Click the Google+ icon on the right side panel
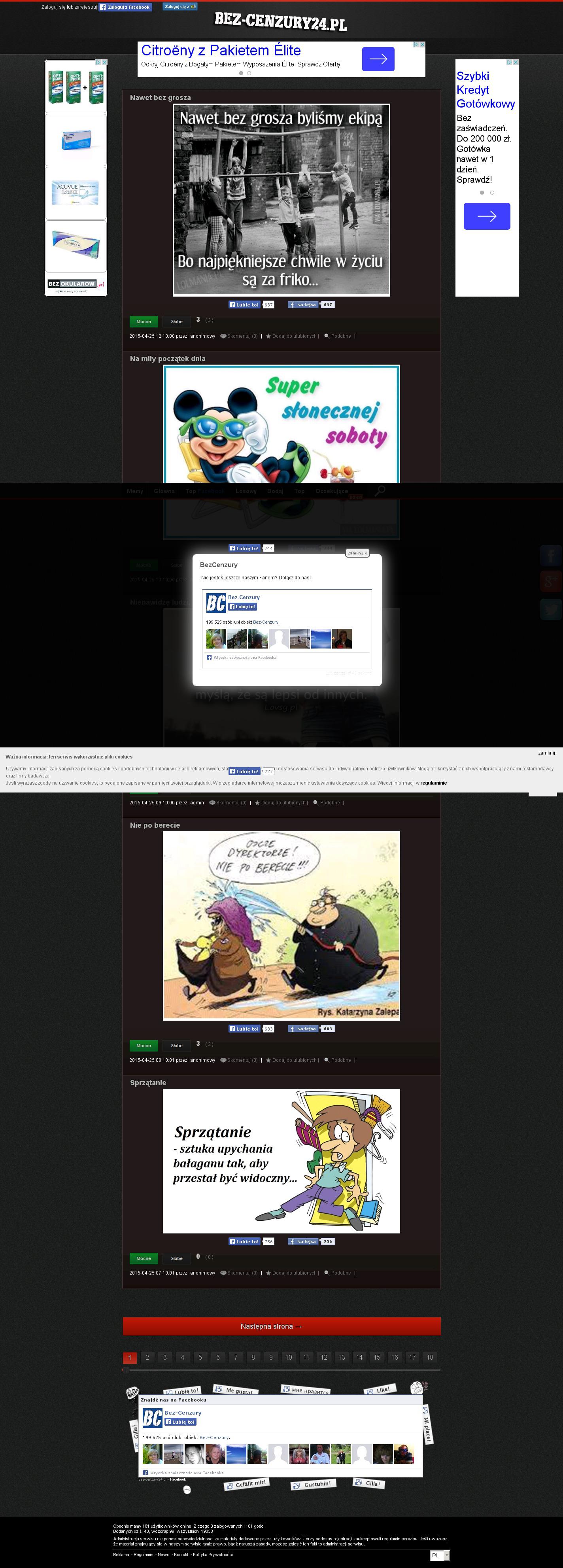The image size is (563, 1568). pos(551,581)
